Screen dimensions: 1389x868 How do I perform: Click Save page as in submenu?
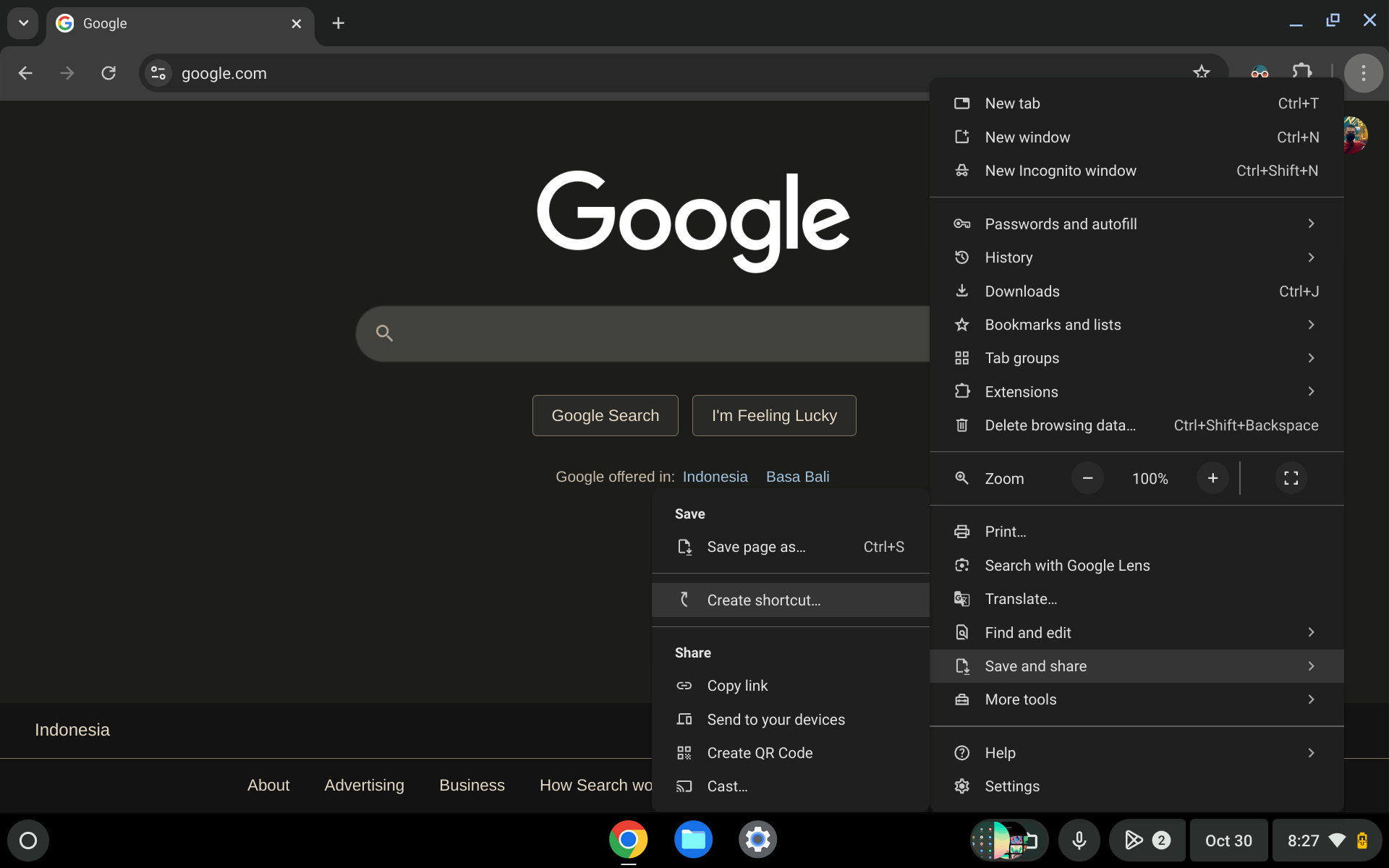pos(790,547)
